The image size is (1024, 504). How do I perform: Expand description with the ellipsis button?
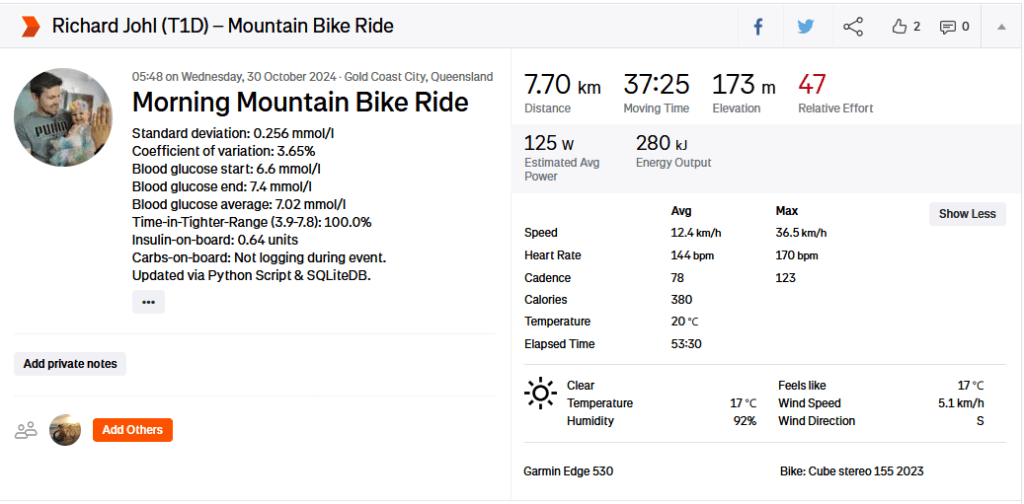148,302
